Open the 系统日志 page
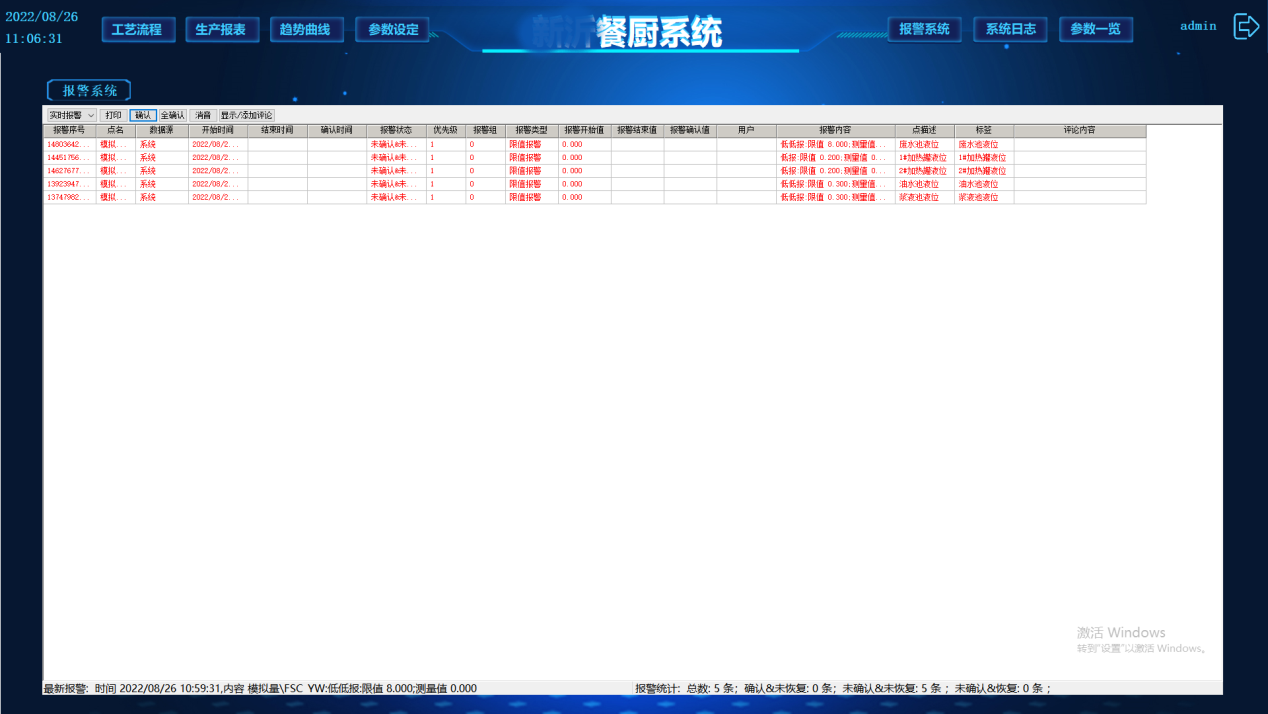Image resolution: width=1268 pixels, height=714 pixels. tap(1010, 29)
